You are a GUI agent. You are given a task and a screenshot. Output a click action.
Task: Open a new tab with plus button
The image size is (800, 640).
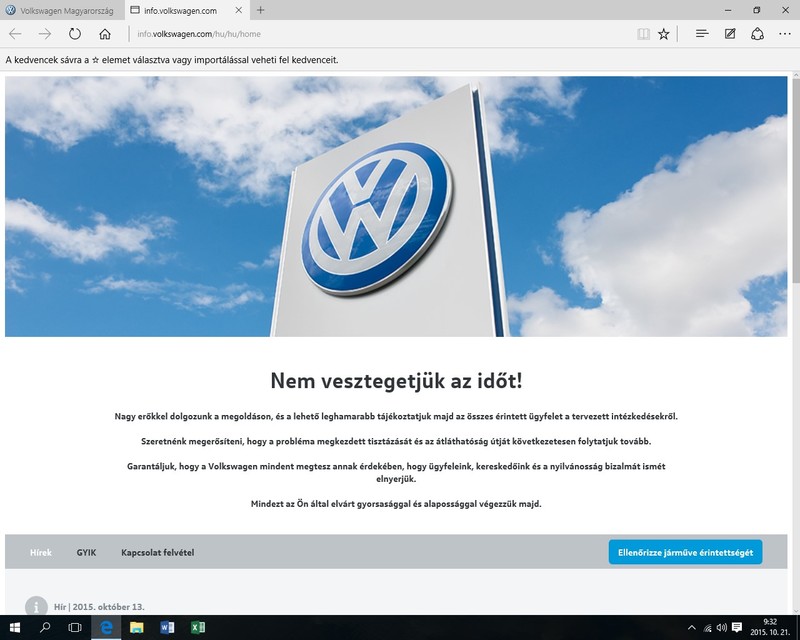260,10
